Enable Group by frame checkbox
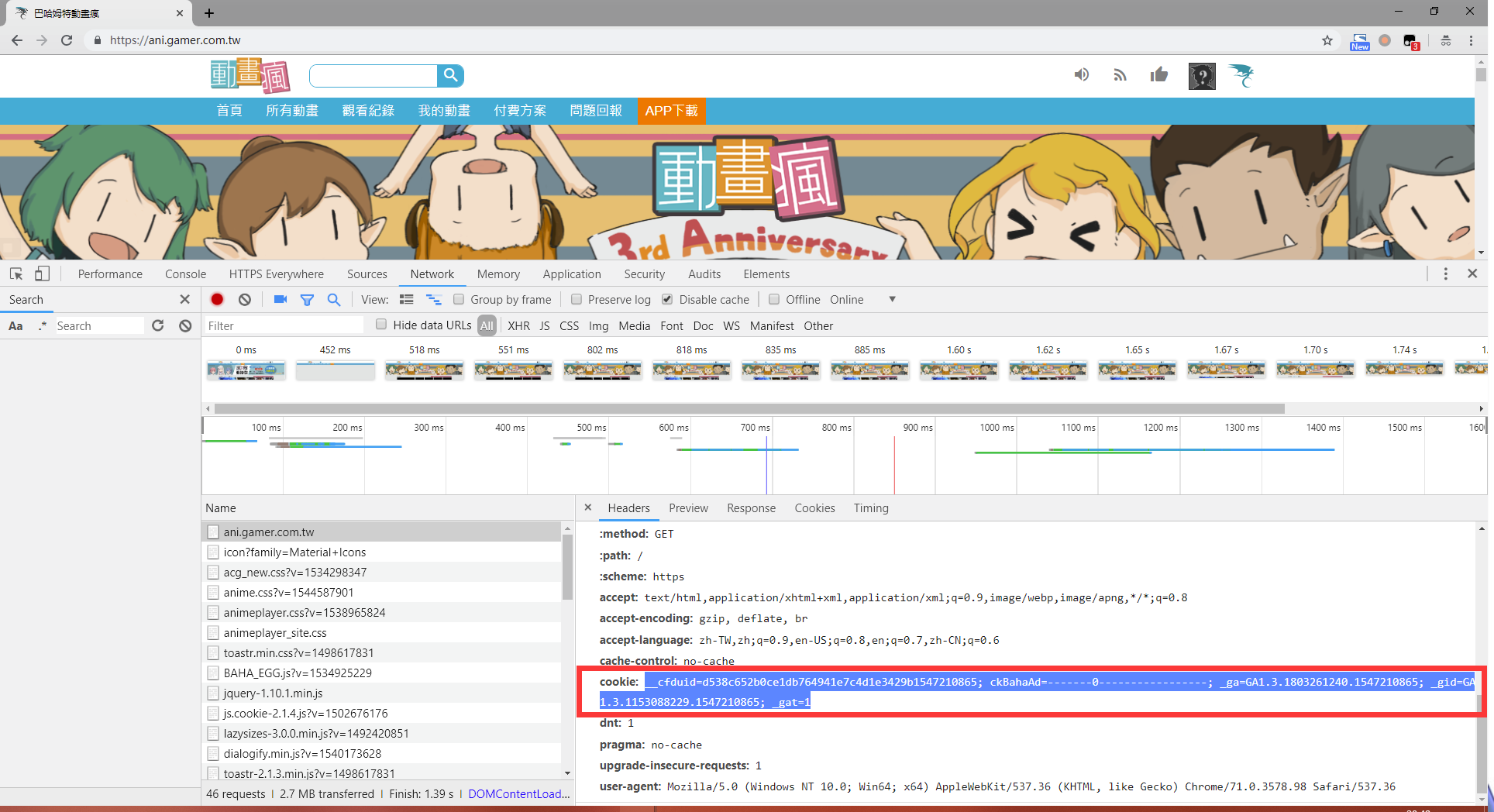This screenshot has width=1494, height=812. click(x=459, y=300)
